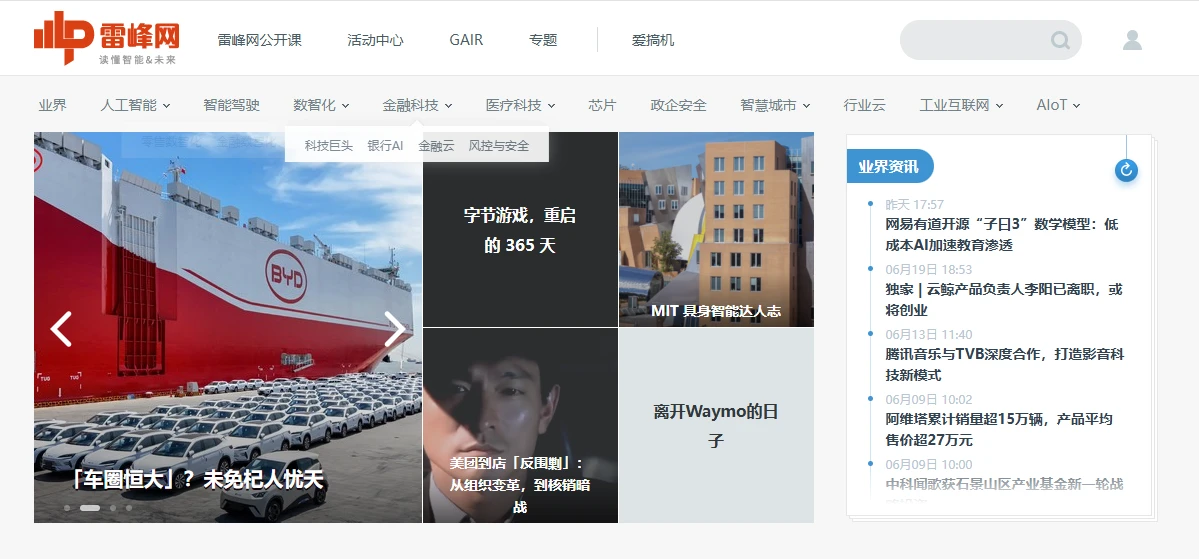This screenshot has width=1199, height=559.
Task: Expand the 智慧城市 dropdown
Action: 775,105
